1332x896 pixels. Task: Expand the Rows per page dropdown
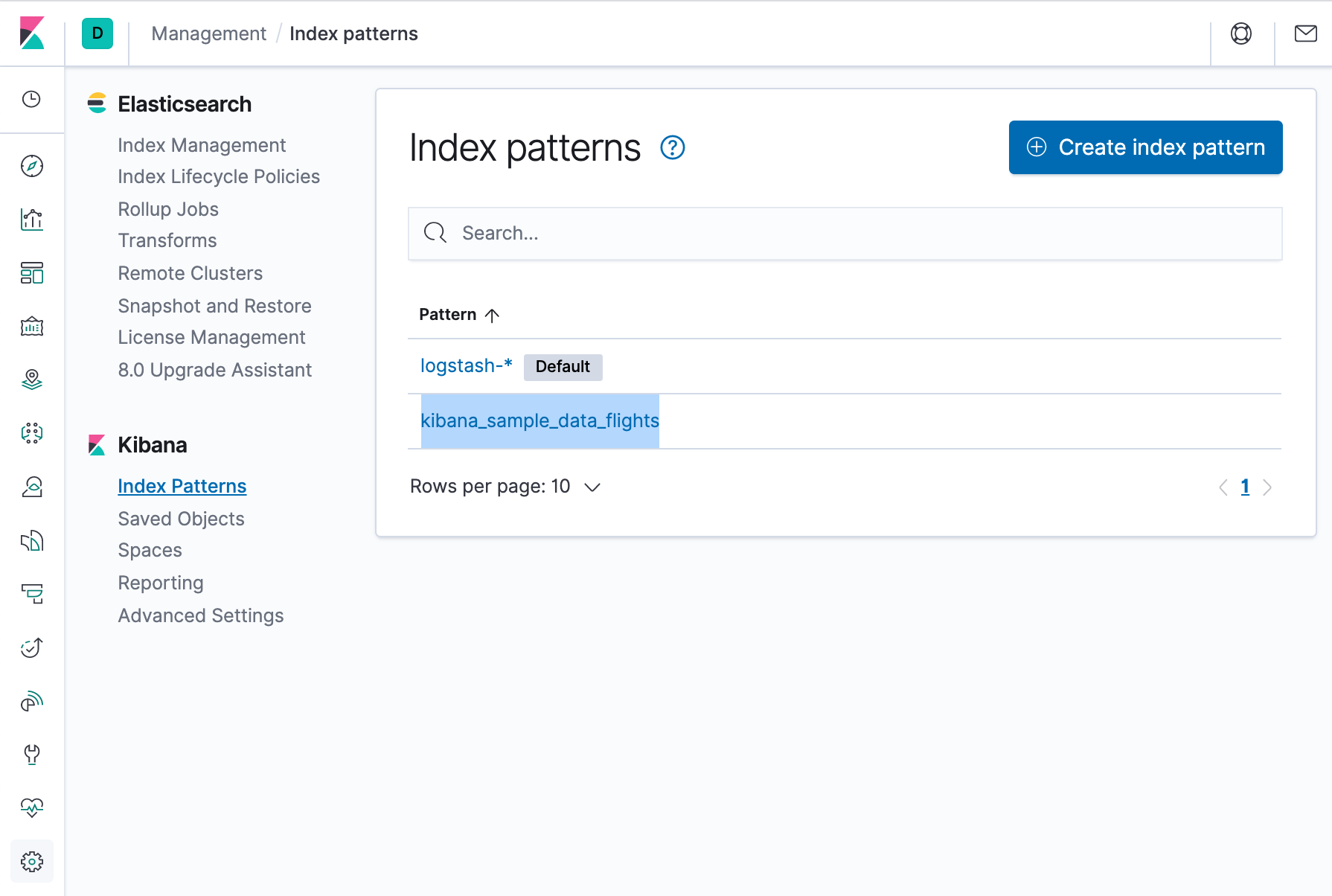pyautogui.click(x=505, y=487)
